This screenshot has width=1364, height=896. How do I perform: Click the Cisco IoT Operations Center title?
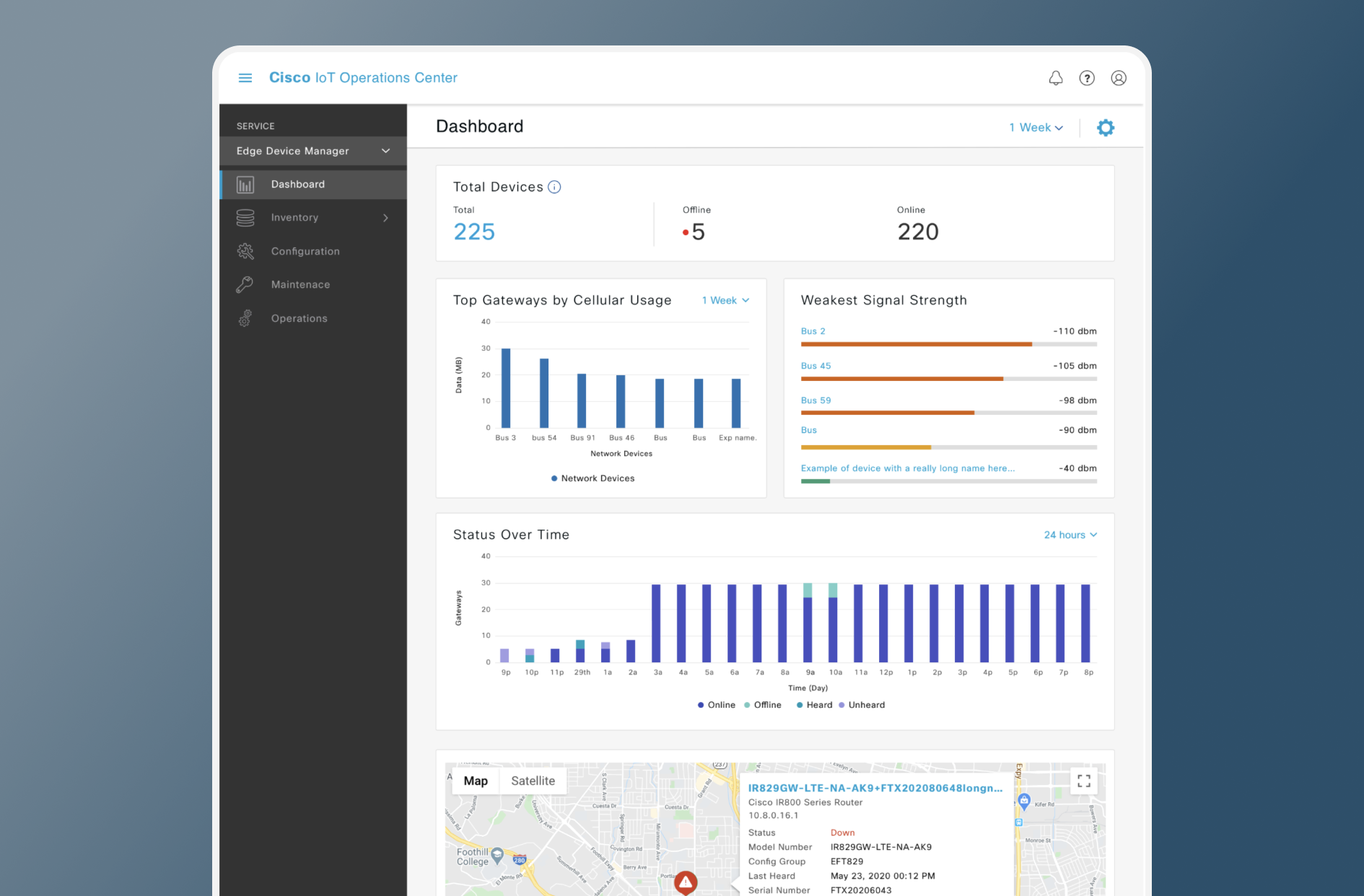[x=363, y=78]
